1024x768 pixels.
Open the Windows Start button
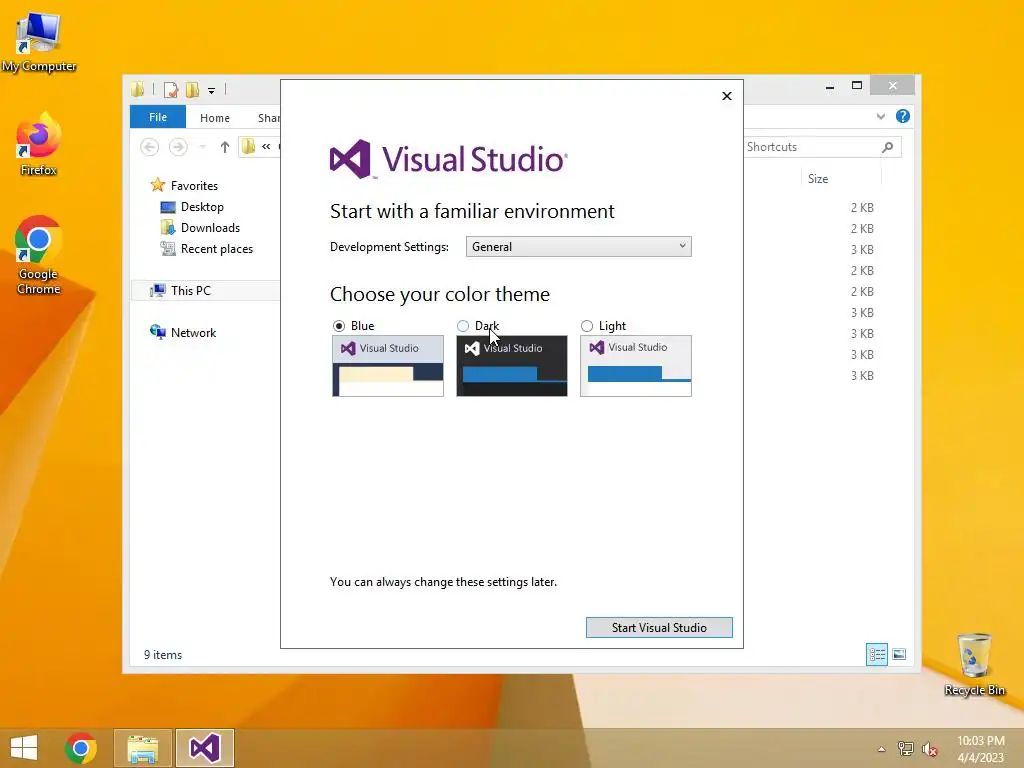(24, 748)
